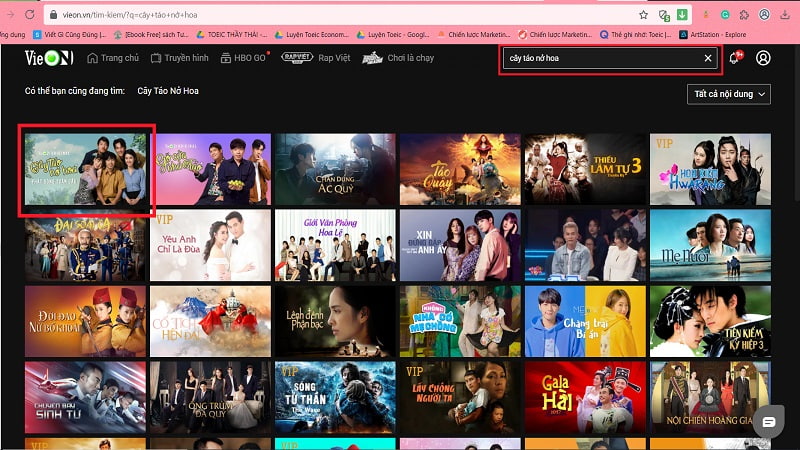The image size is (800, 450).
Task: Open the Chrome three-dot menu
Action: click(790, 15)
